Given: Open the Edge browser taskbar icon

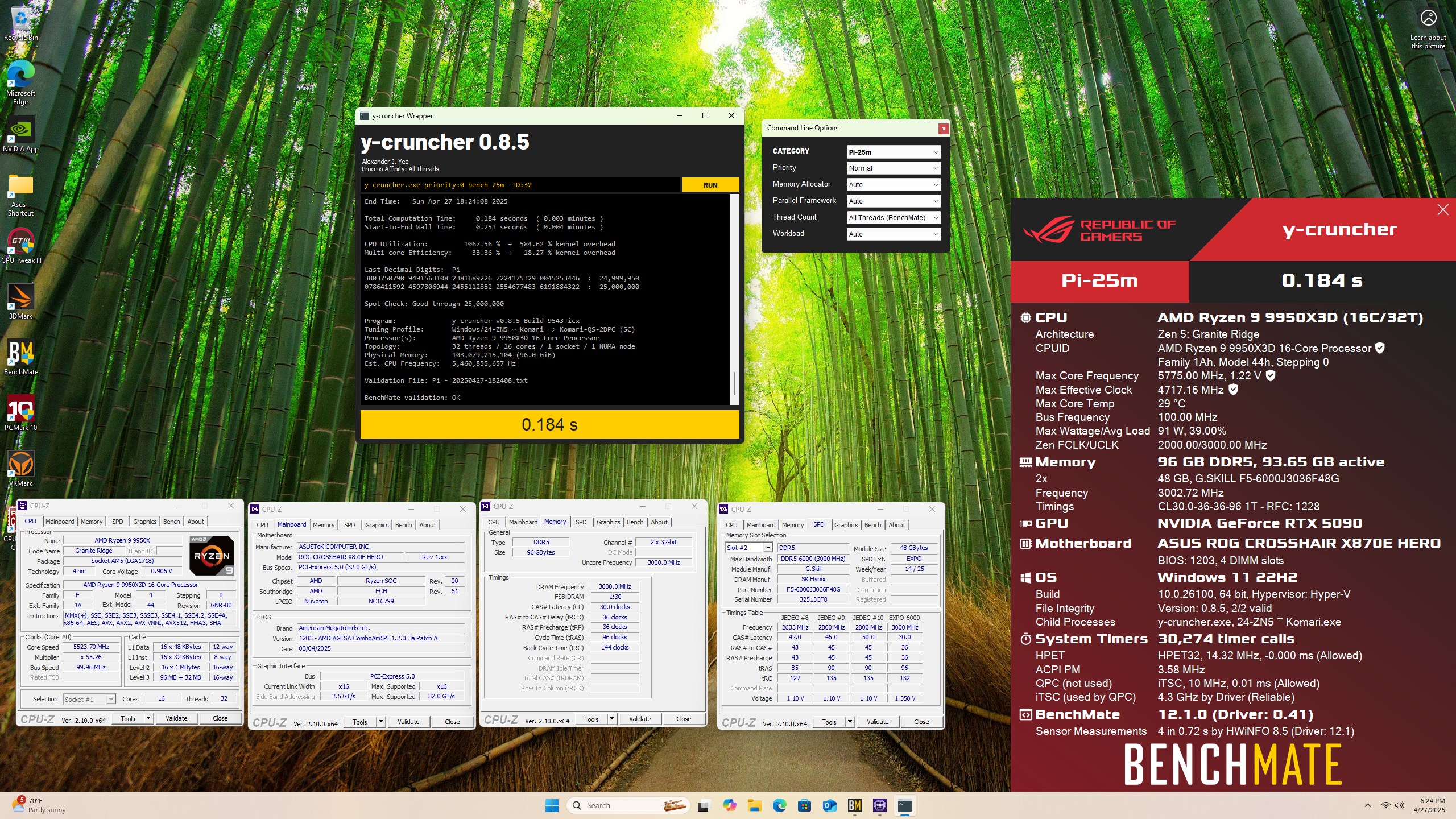Looking at the screenshot, I should [x=779, y=805].
